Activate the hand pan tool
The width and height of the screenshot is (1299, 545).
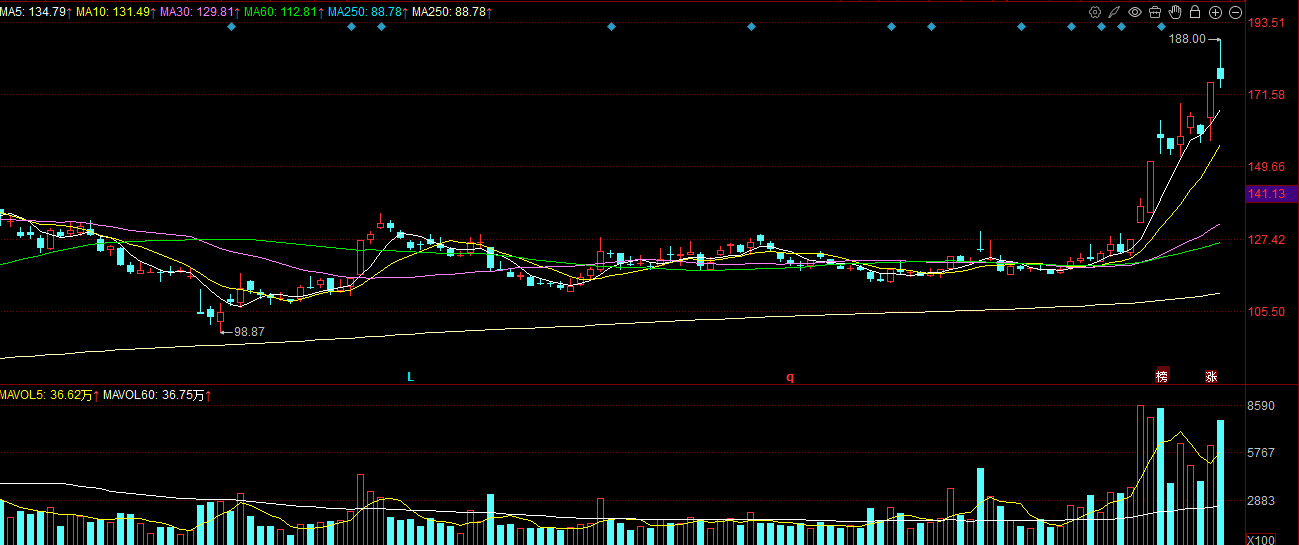[x=1175, y=12]
